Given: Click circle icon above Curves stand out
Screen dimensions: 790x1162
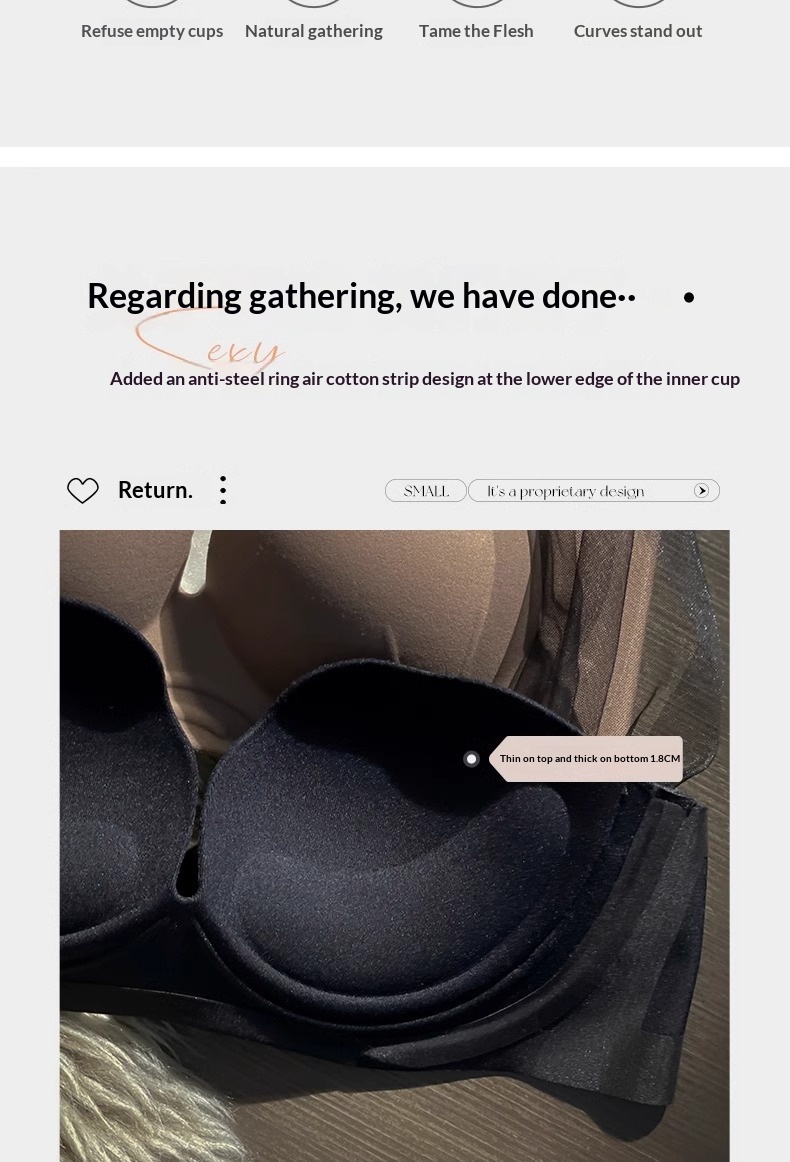Looking at the screenshot, I should tap(638, 3).
